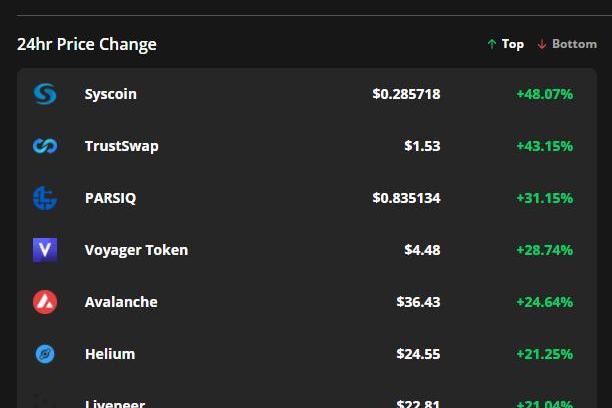Screen dimensions: 612x408
Task: Open the Voyager Token name link
Action: [x=136, y=250]
